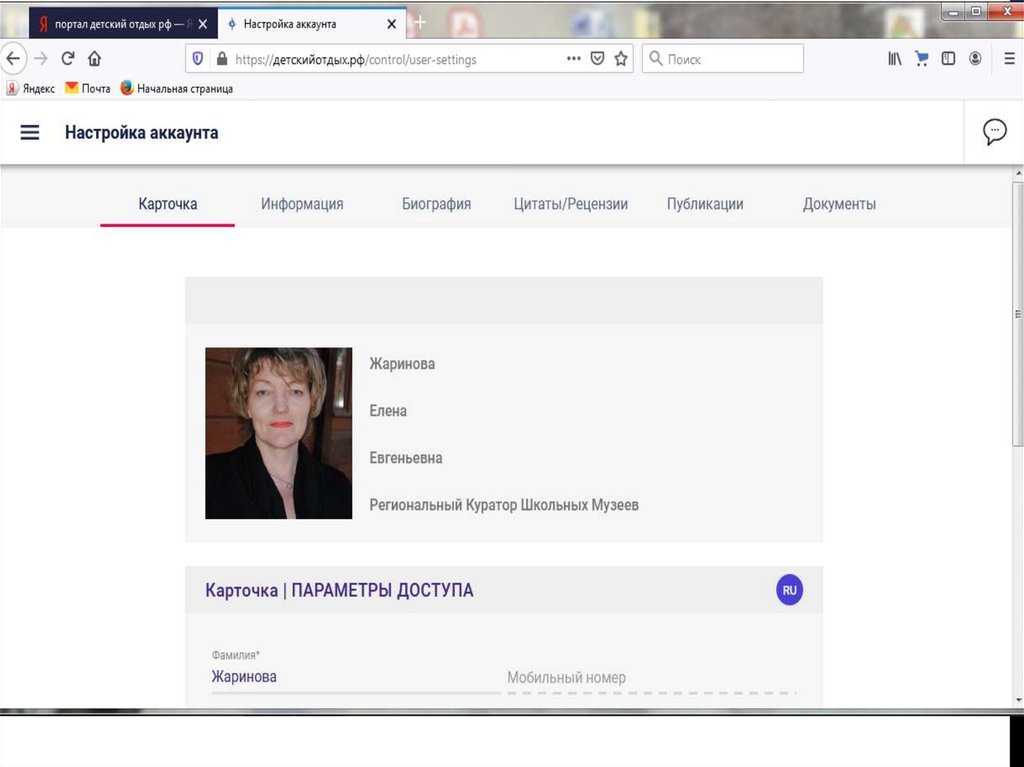
Task: Click the user profile photo
Action: (278, 433)
